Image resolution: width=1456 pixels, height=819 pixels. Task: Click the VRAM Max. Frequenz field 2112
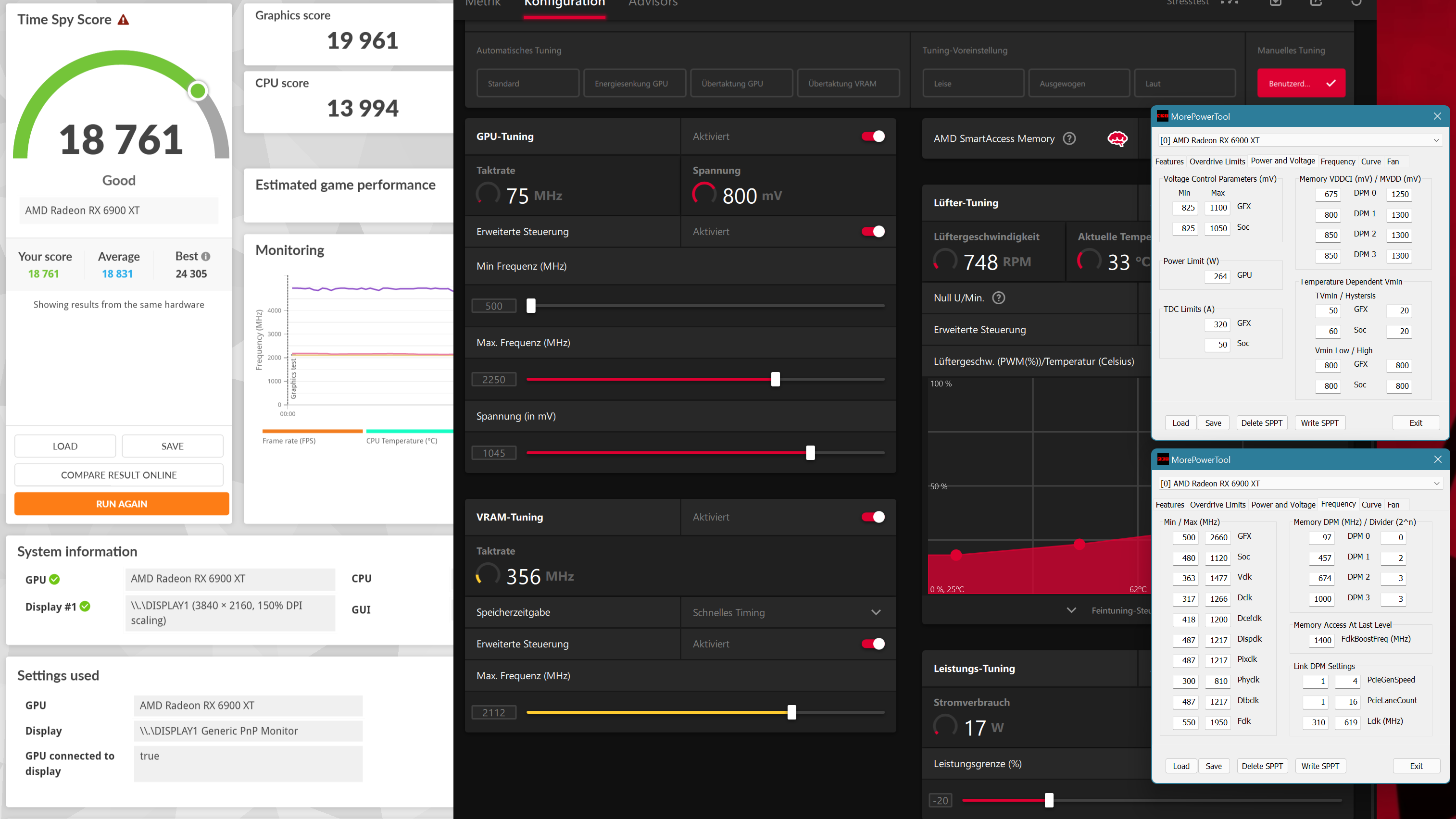[494, 712]
